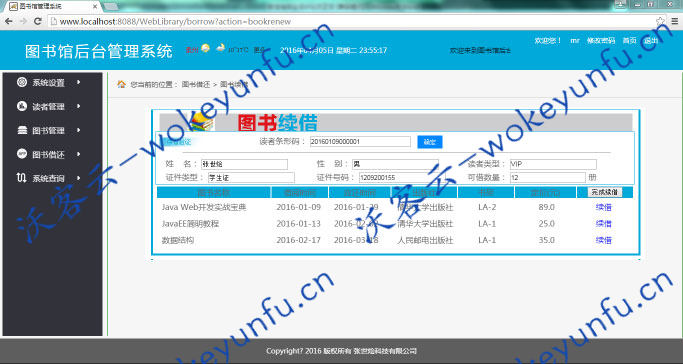Click the browser address bar URL
683x364 pixels.
tap(175, 21)
